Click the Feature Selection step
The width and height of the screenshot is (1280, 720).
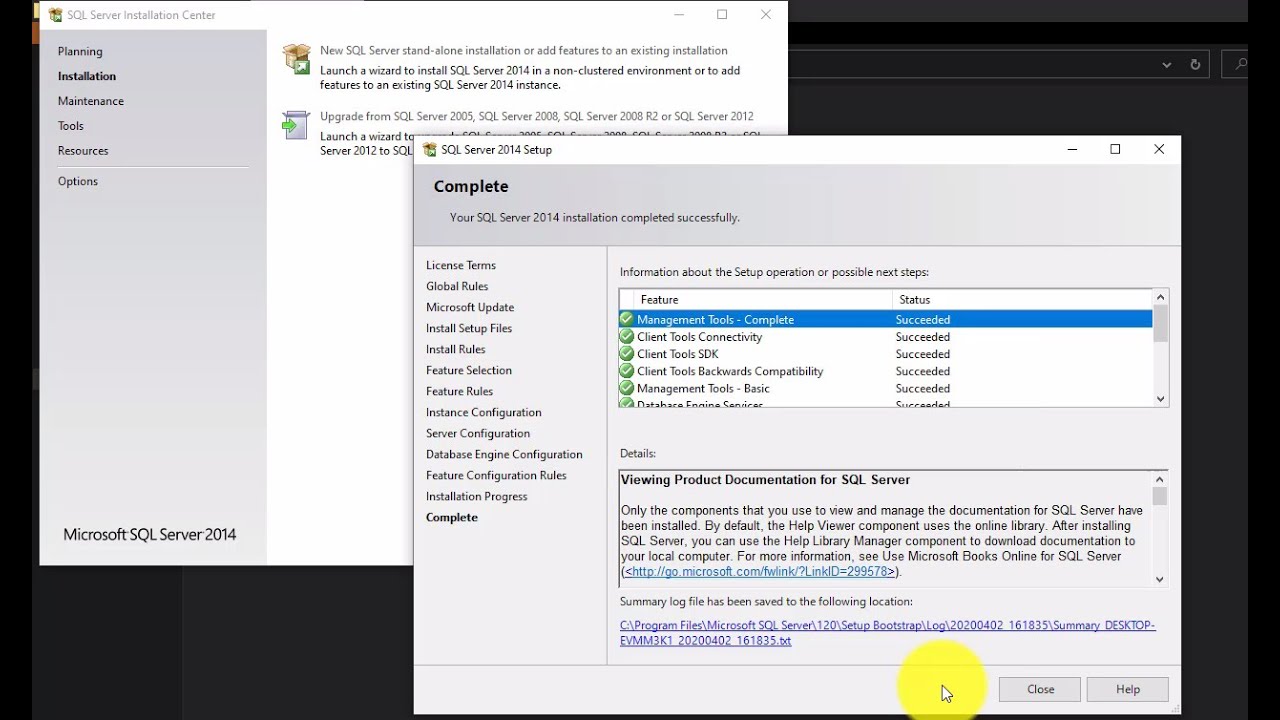click(x=469, y=370)
